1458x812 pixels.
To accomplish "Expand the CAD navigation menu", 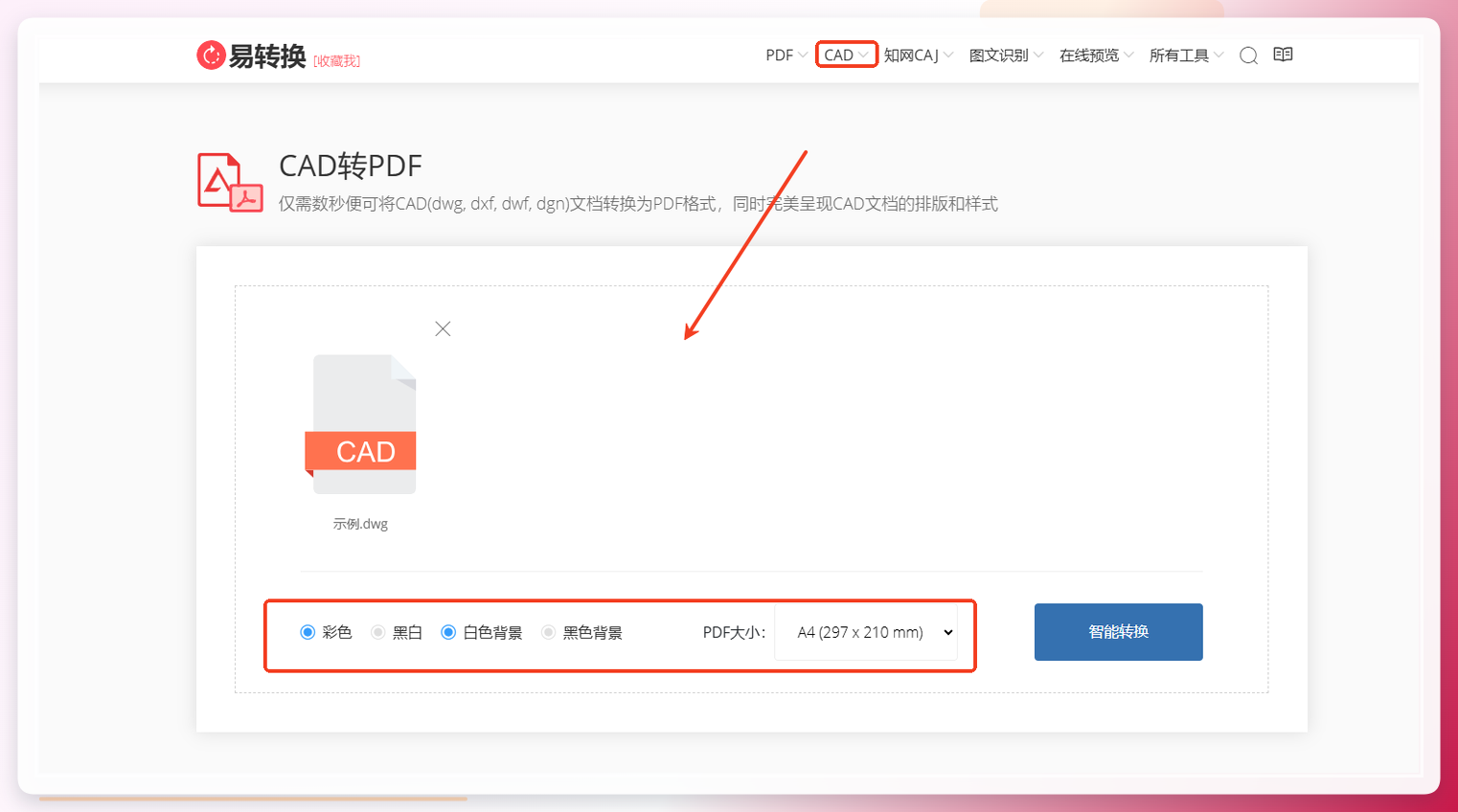I will pos(847,56).
